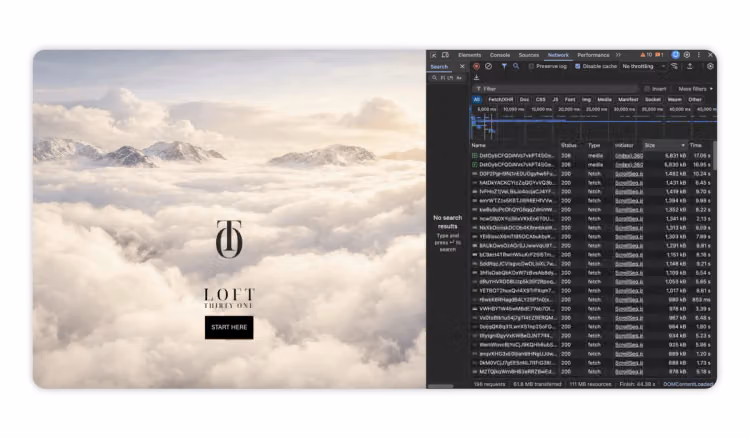This screenshot has width=750, height=438.
Task: Show more DevTools tabs chevron
Action: pos(618,55)
